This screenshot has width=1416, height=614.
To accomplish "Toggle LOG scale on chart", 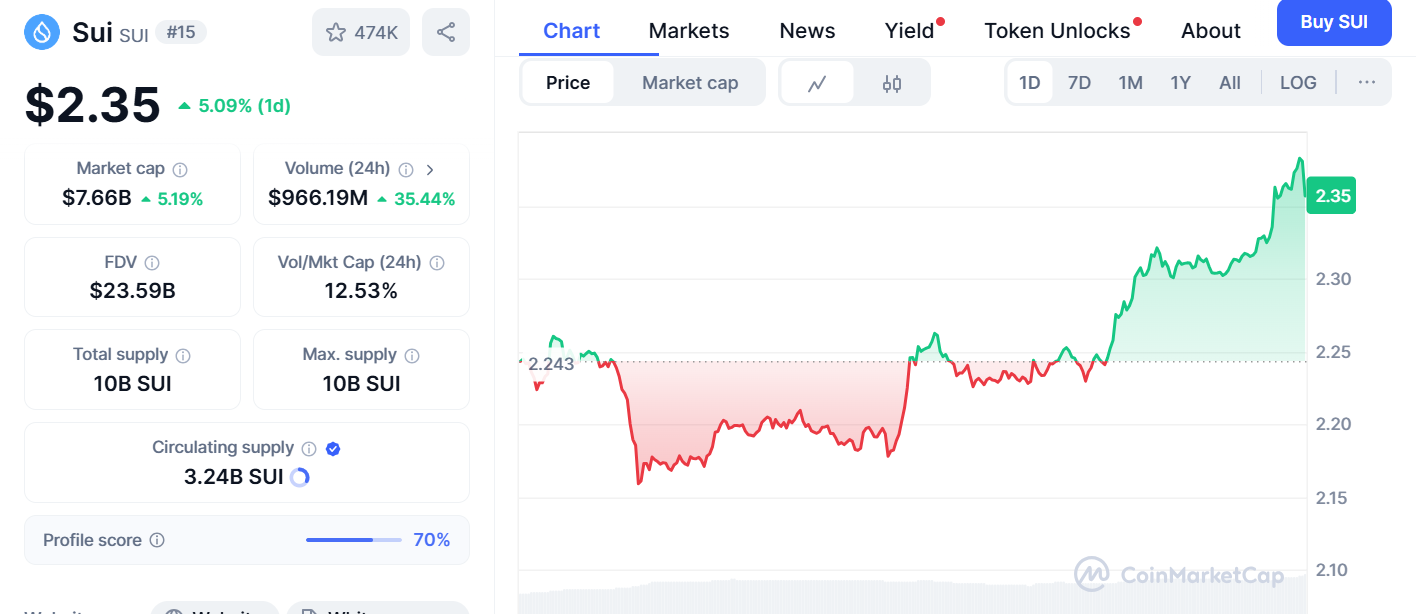I will [x=1298, y=83].
